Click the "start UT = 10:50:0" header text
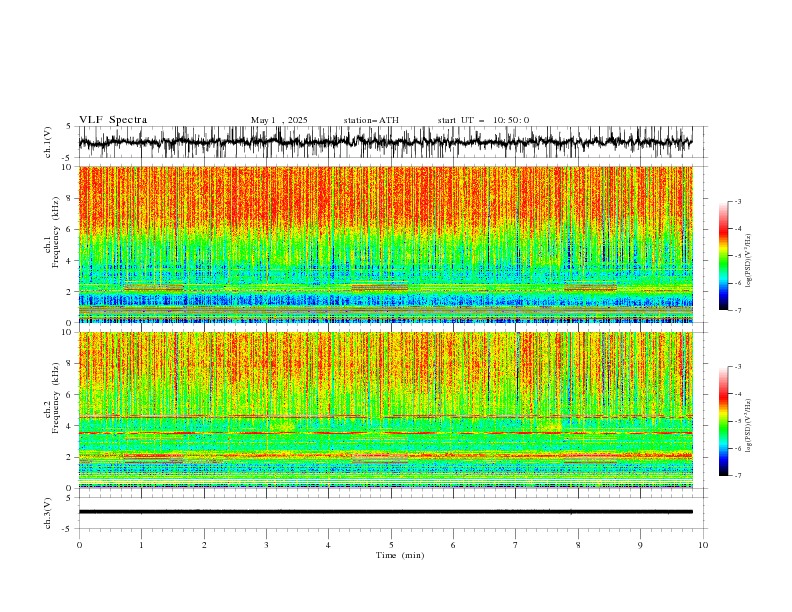This screenshot has height=612, width=792. 483,120
